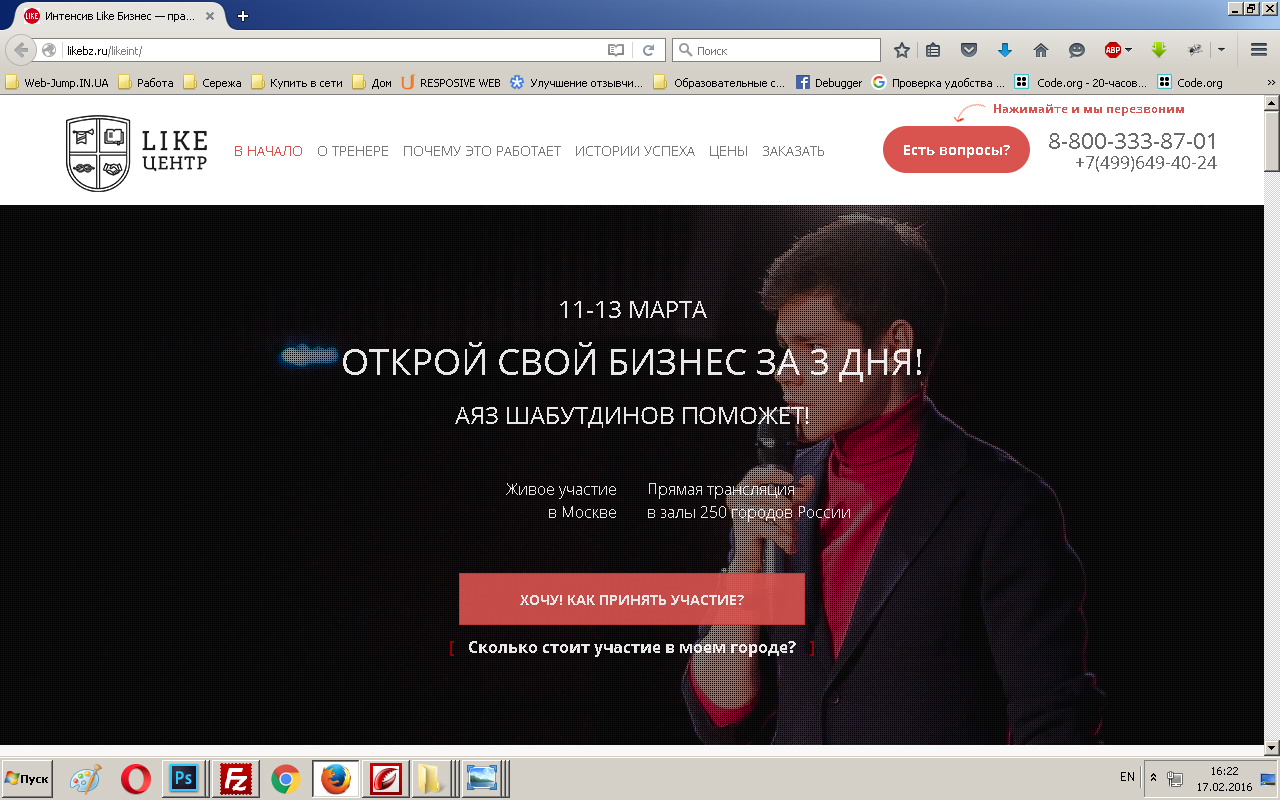This screenshot has width=1280, height=800.
Task: Toggle Reader View icon in the address bar
Action: coord(616,50)
